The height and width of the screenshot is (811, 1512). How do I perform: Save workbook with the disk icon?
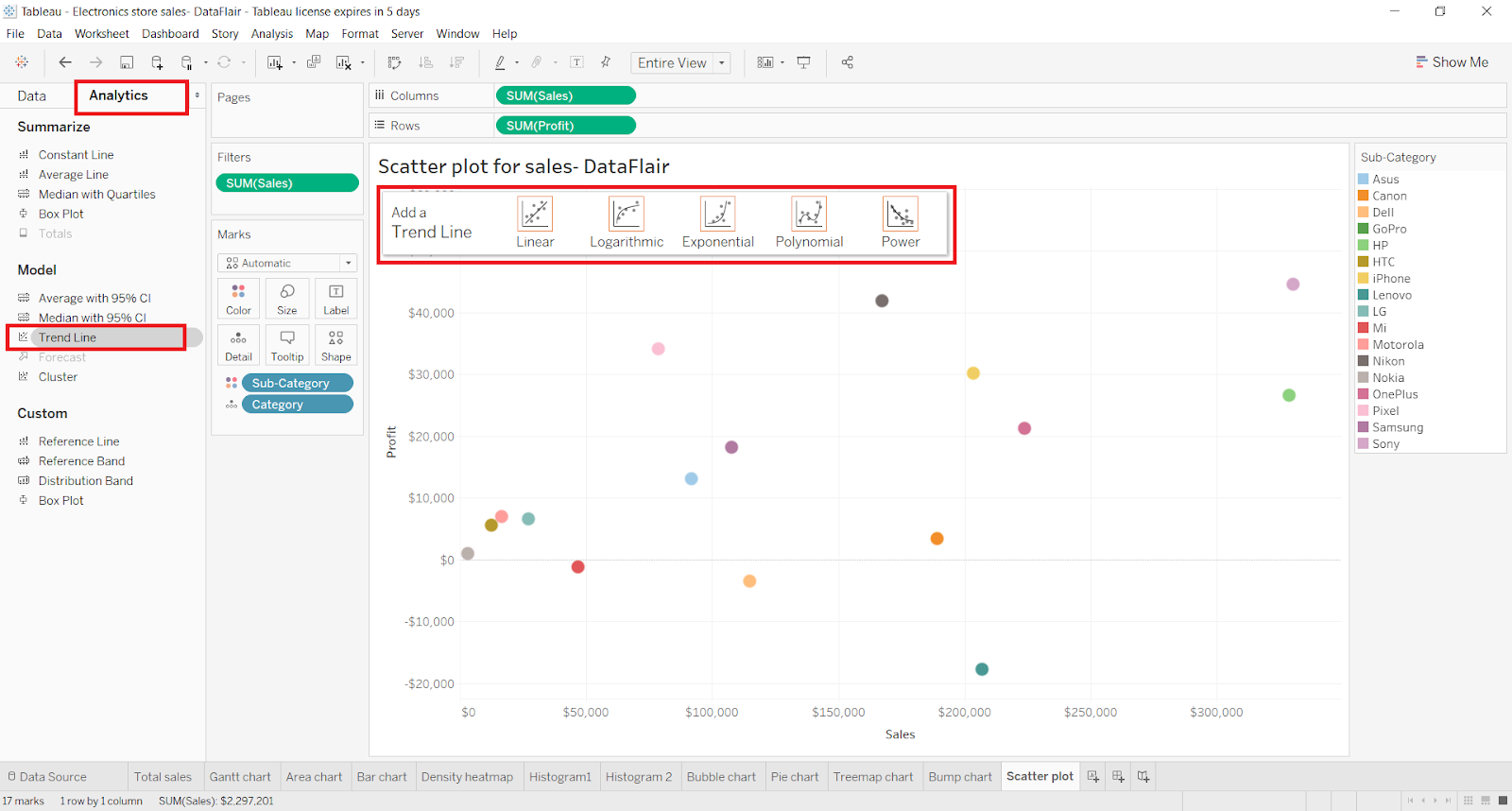coord(127,62)
